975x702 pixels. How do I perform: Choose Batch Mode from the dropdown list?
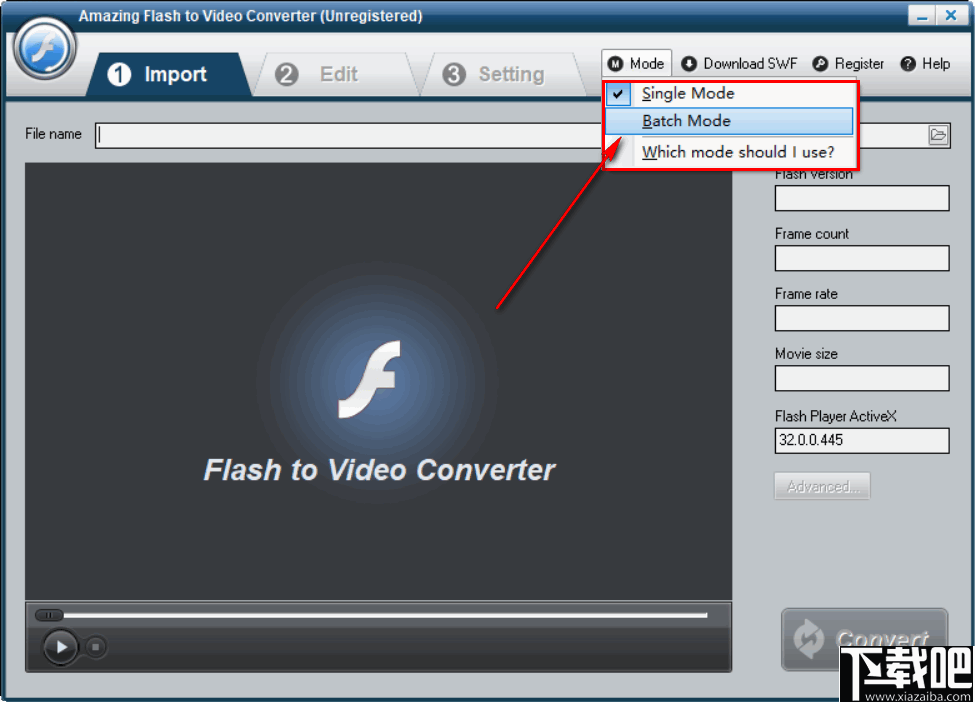tap(687, 121)
